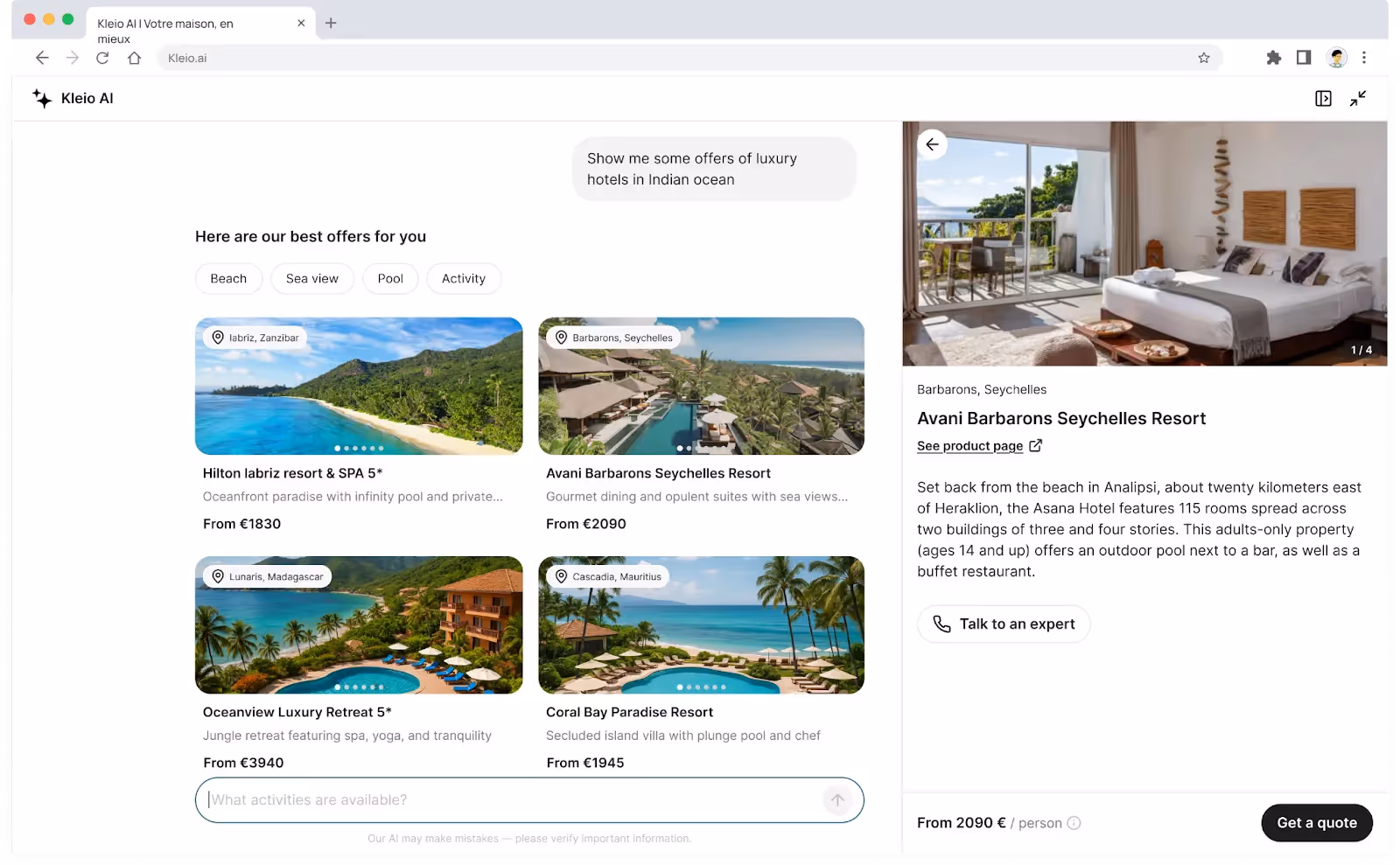Screen dimensions: 1400x865
Task: Click the send arrow in the chat box
Action: [x=837, y=800]
